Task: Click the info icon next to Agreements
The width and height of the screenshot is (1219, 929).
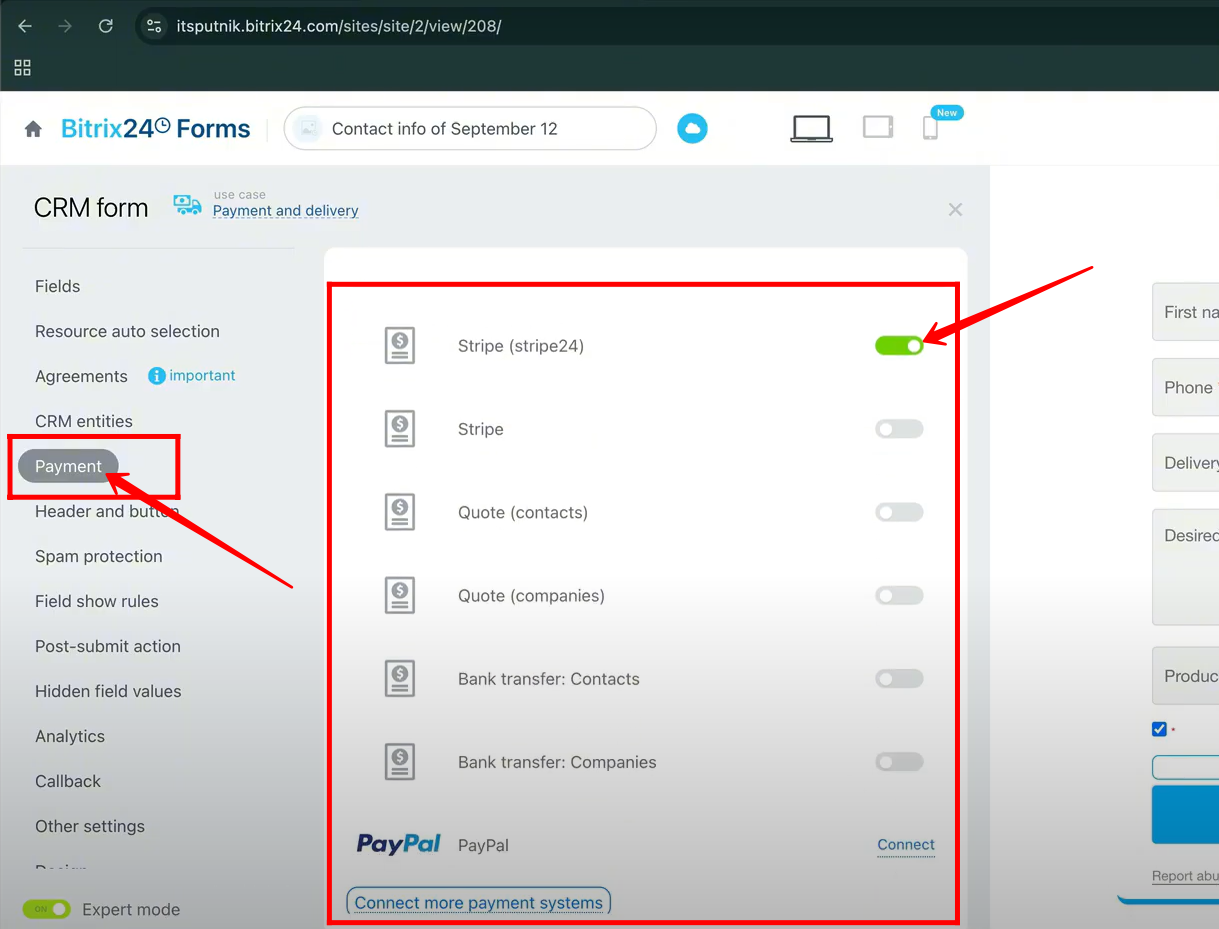Action: pos(157,376)
